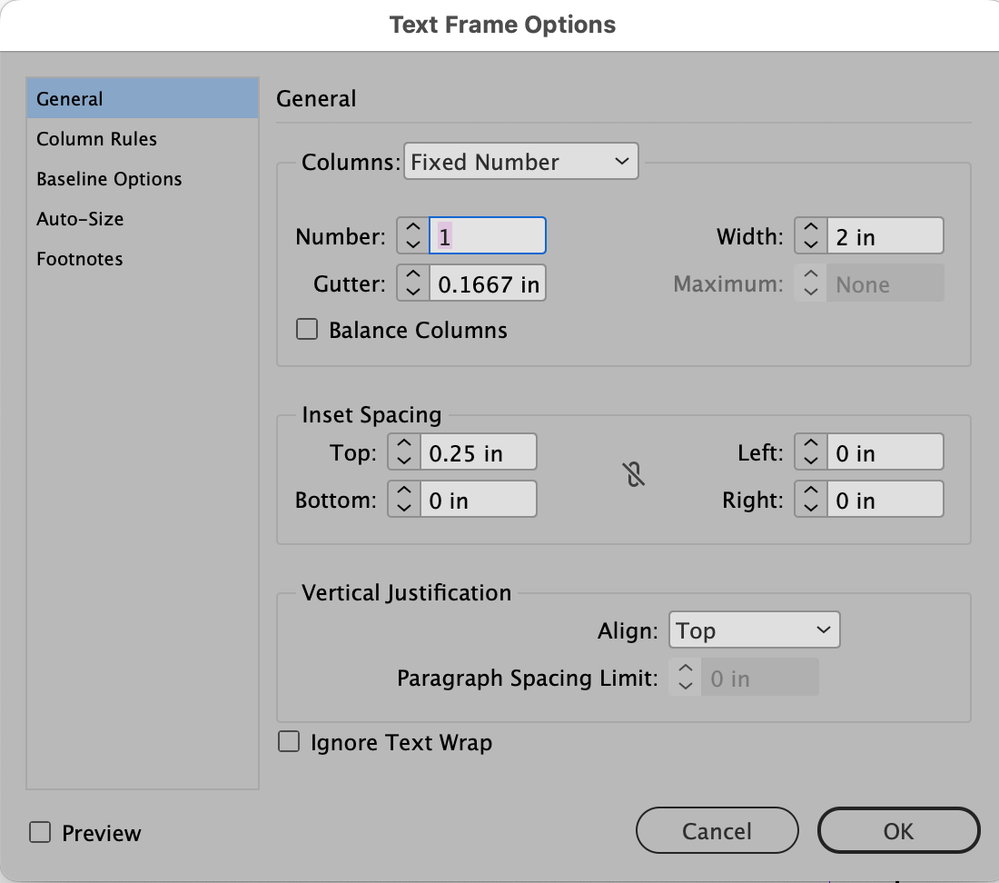The width and height of the screenshot is (999, 883).
Task: Click the inset spacing chain link icon
Action: 635,476
